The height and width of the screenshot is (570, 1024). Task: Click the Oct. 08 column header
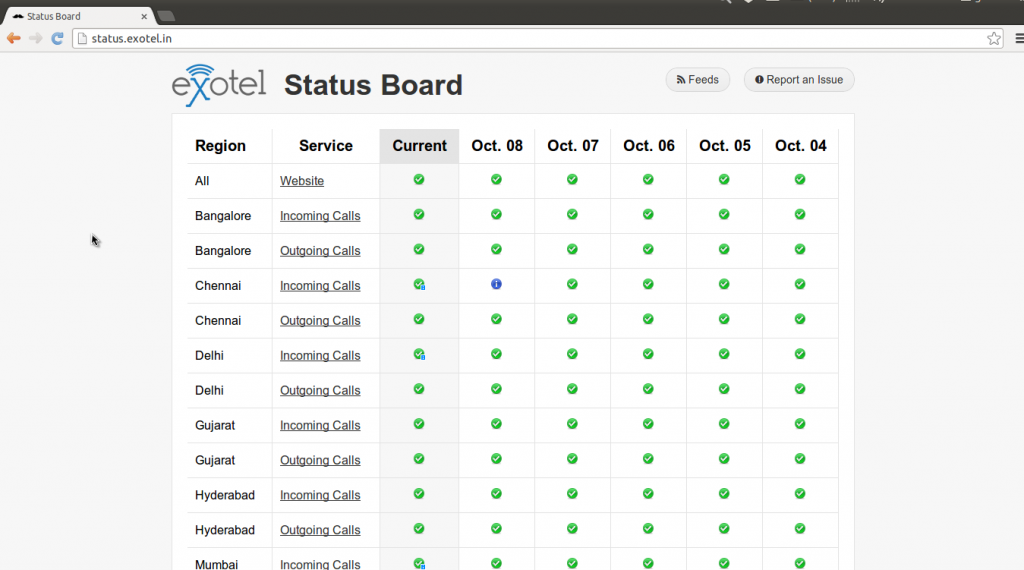[497, 146]
